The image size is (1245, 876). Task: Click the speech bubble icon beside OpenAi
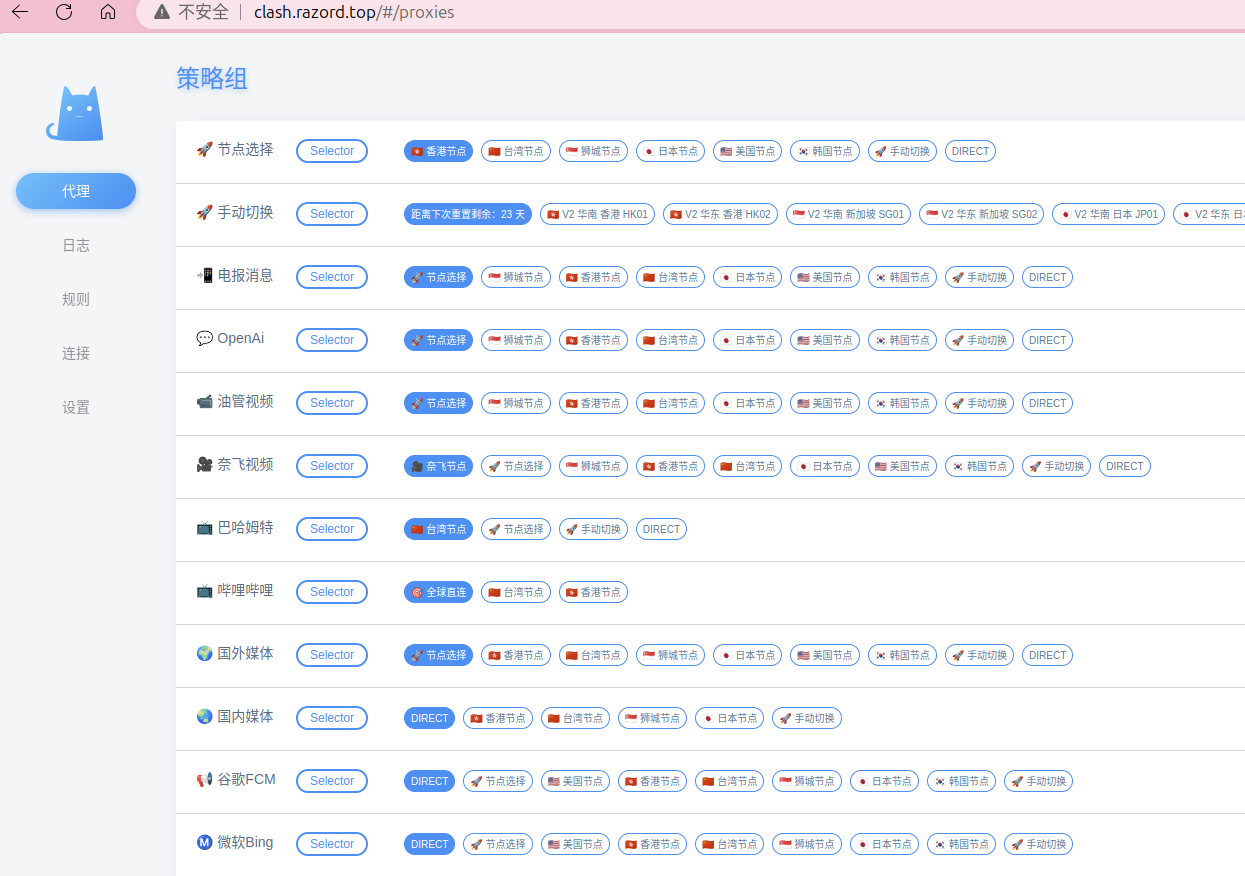(204, 339)
